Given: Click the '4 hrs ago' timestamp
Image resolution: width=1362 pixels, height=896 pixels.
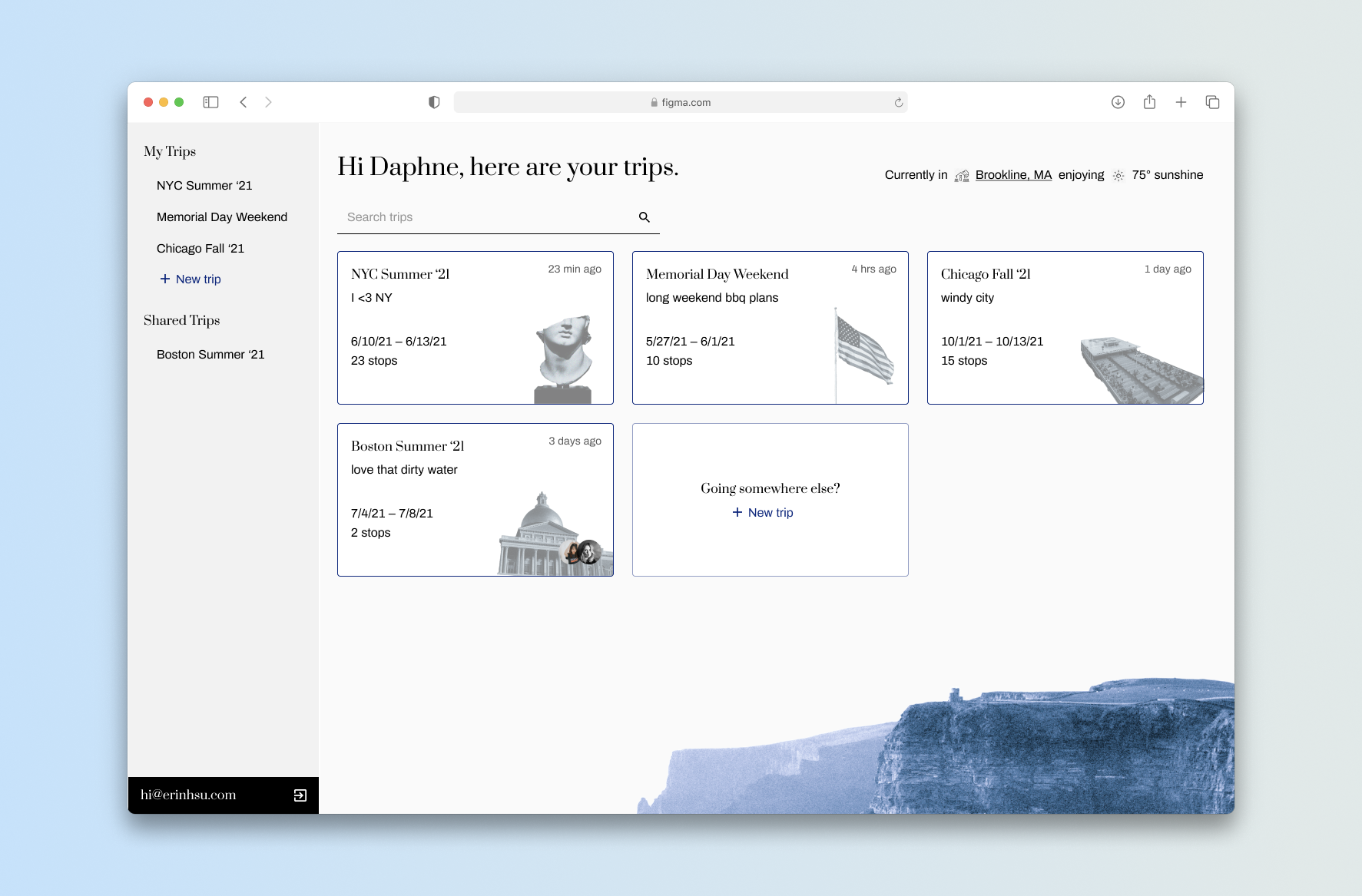Looking at the screenshot, I should (x=873, y=269).
